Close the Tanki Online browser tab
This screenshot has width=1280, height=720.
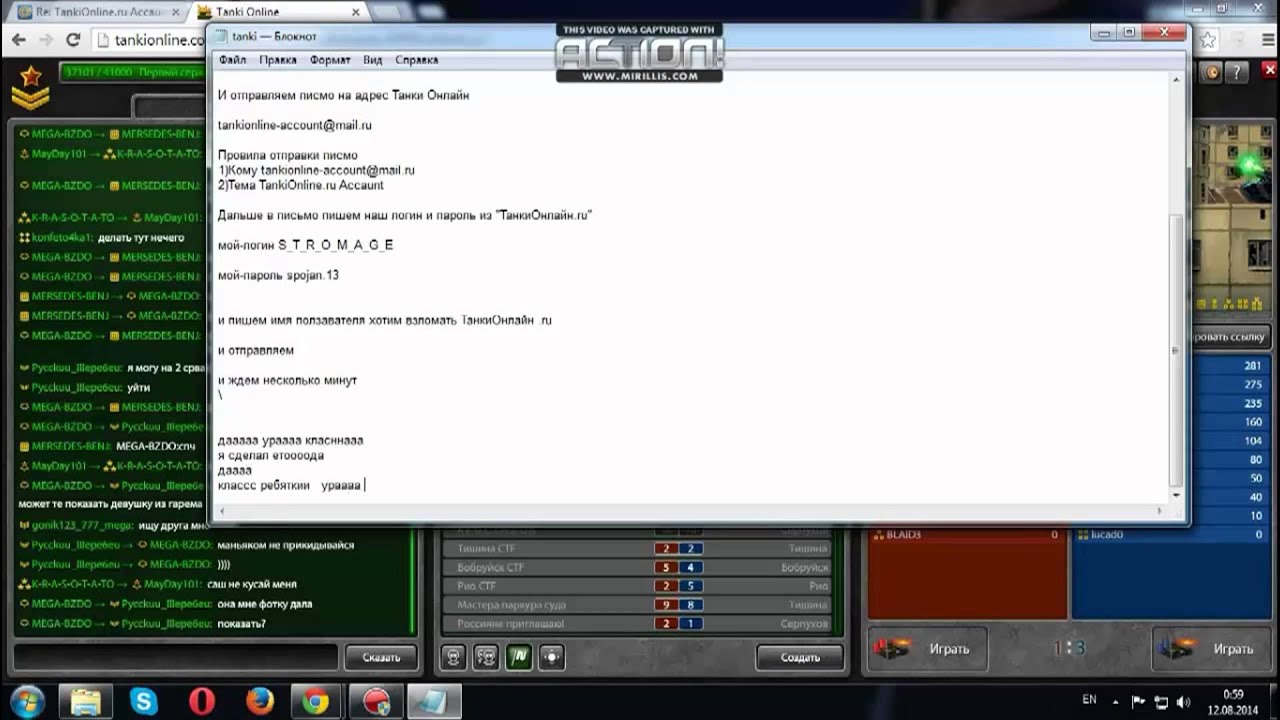(x=357, y=12)
